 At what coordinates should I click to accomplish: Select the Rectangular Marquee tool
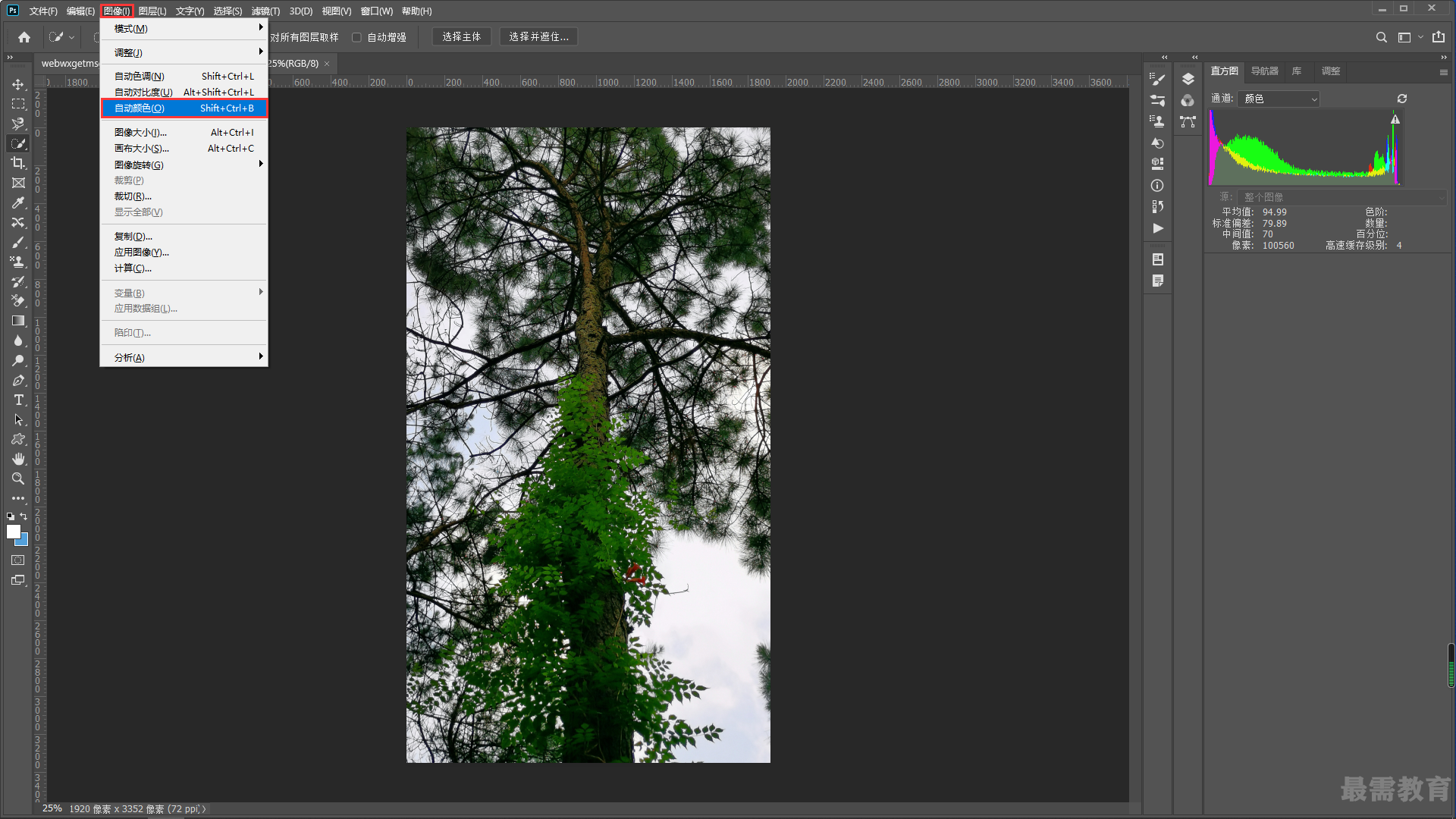click(18, 104)
